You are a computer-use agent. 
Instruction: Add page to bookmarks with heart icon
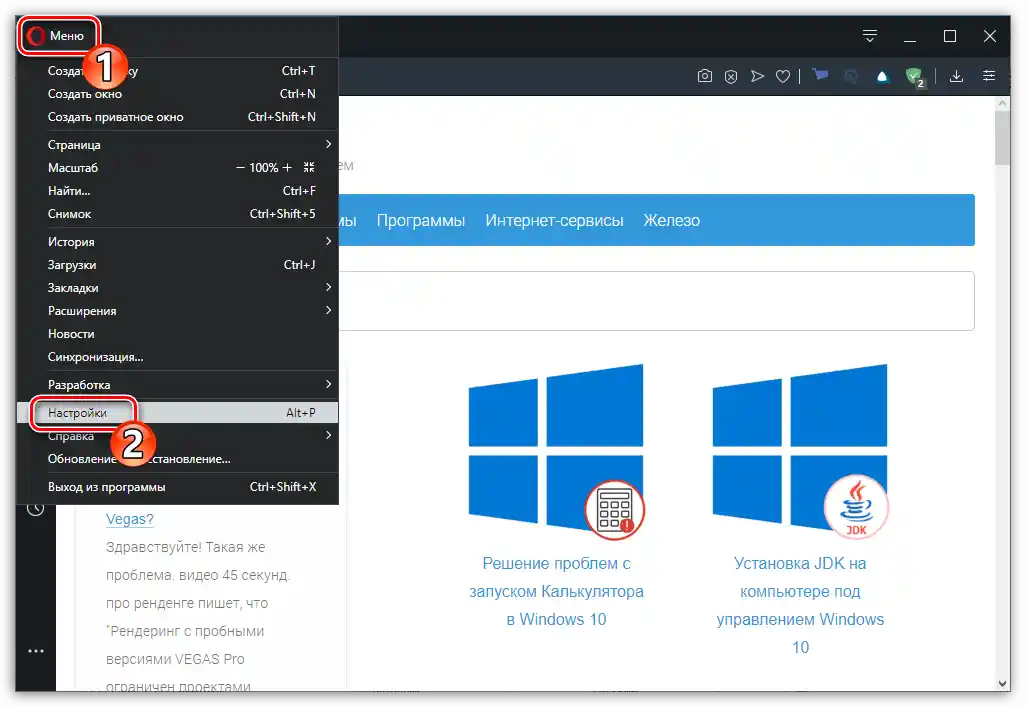(783, 77)
